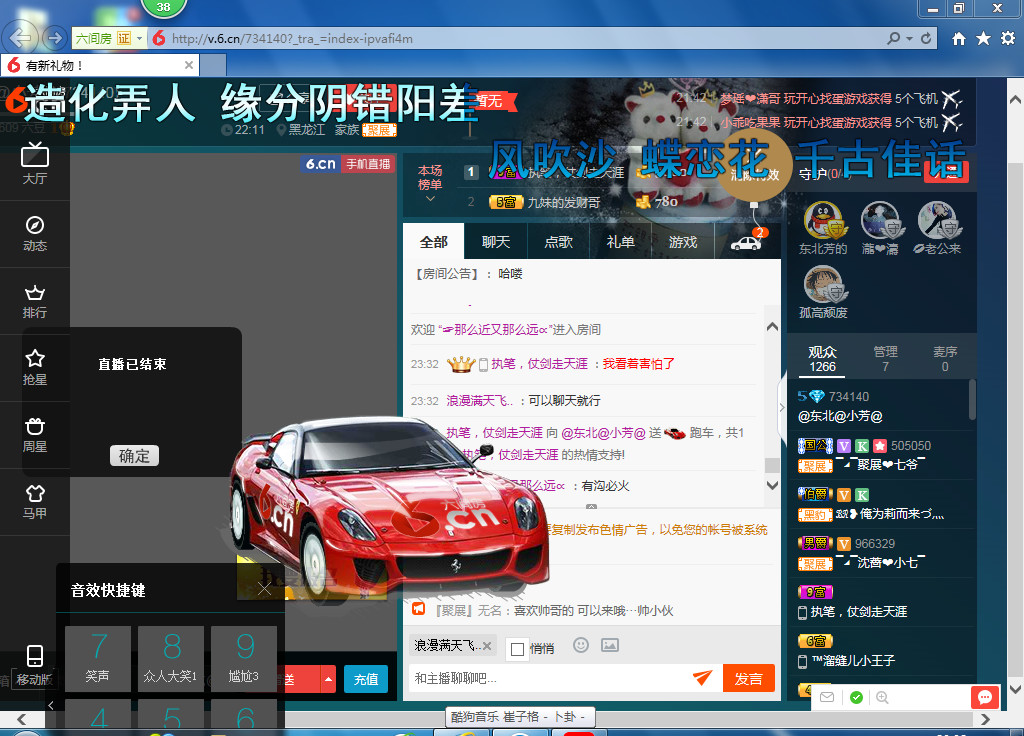The width and height of the screenshot is (1024, 736).
Task: Remove 浪漫满天飞 chat target with x
Action: pyautogui.click(x=487, y=646)
